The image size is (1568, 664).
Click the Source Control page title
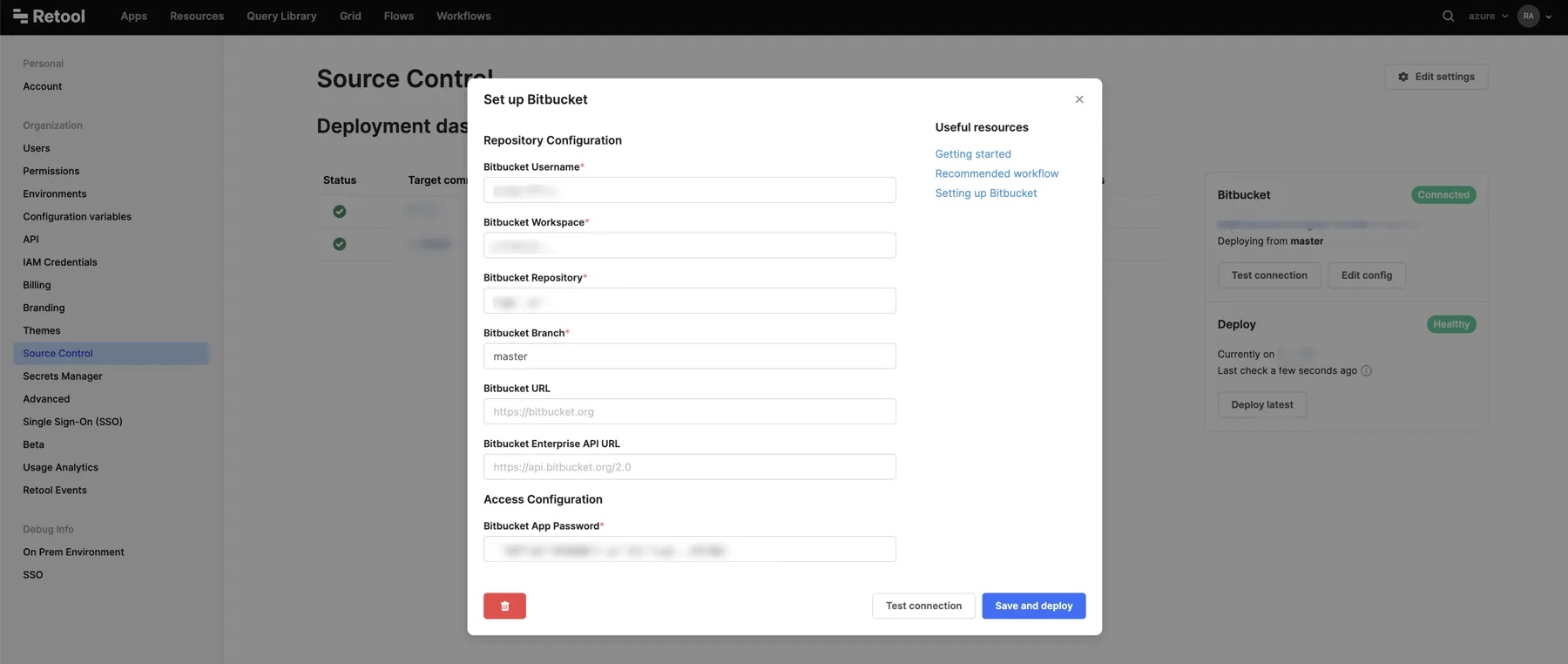point(404,78)
